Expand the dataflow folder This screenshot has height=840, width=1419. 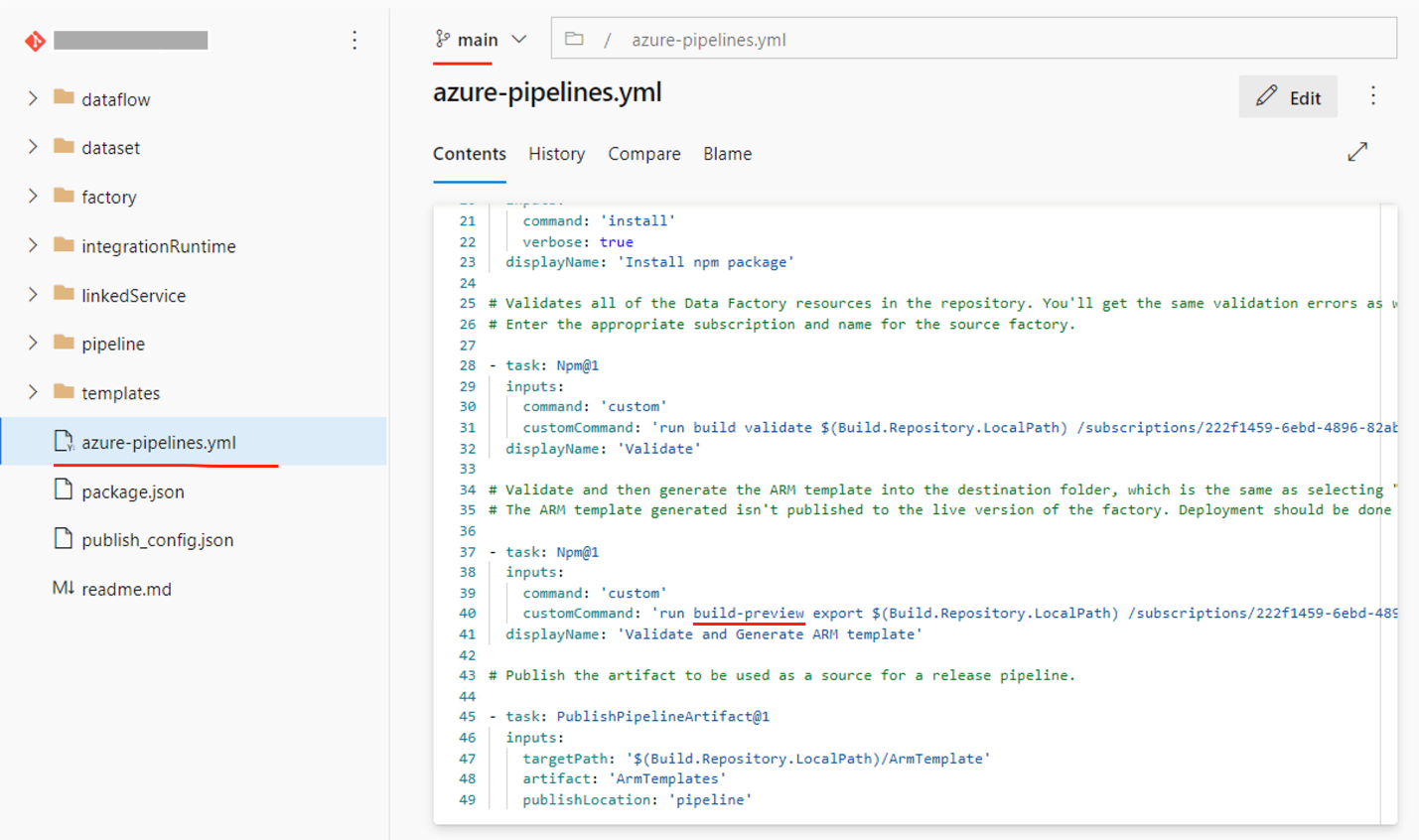tap(33, 98)
